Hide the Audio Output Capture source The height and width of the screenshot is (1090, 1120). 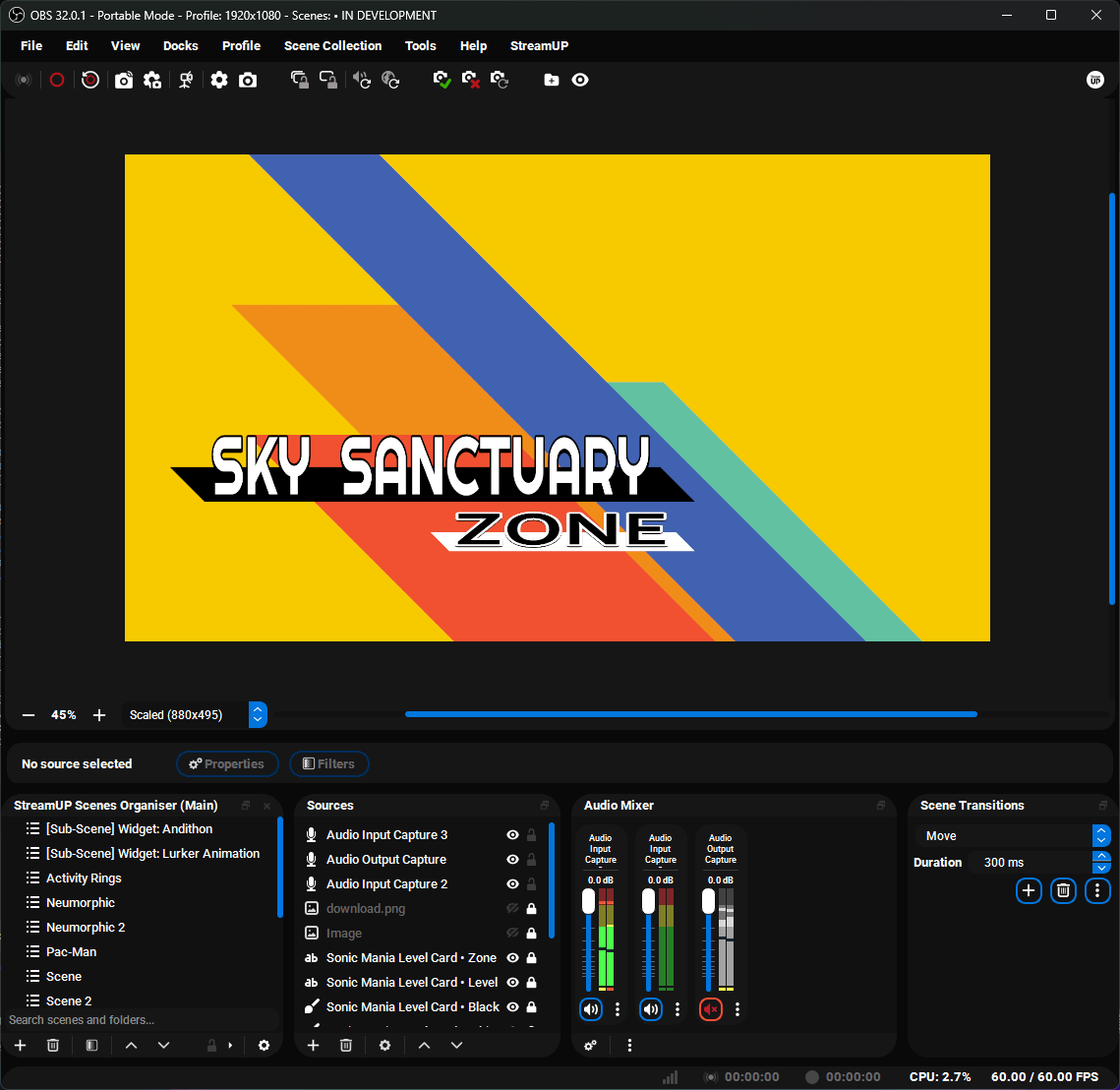point(511,859)
